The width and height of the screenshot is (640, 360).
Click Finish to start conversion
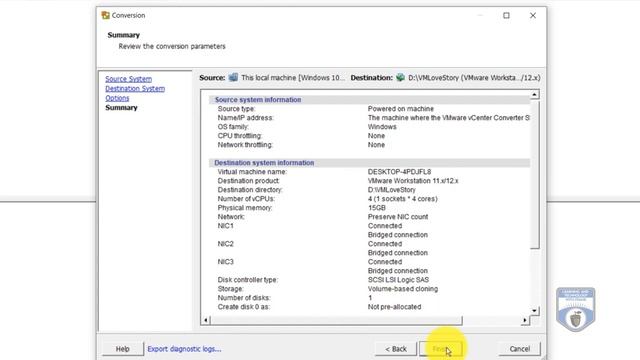point(441,349)
